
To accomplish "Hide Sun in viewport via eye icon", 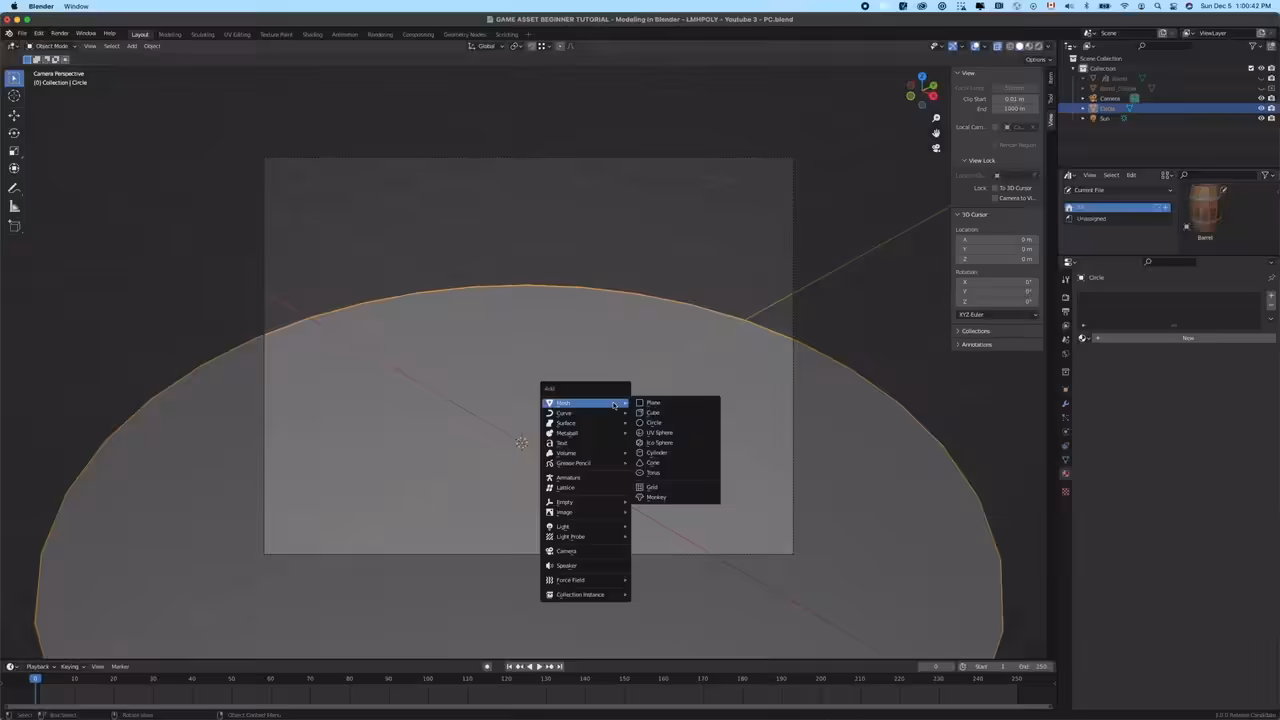I will (1260, 118).
